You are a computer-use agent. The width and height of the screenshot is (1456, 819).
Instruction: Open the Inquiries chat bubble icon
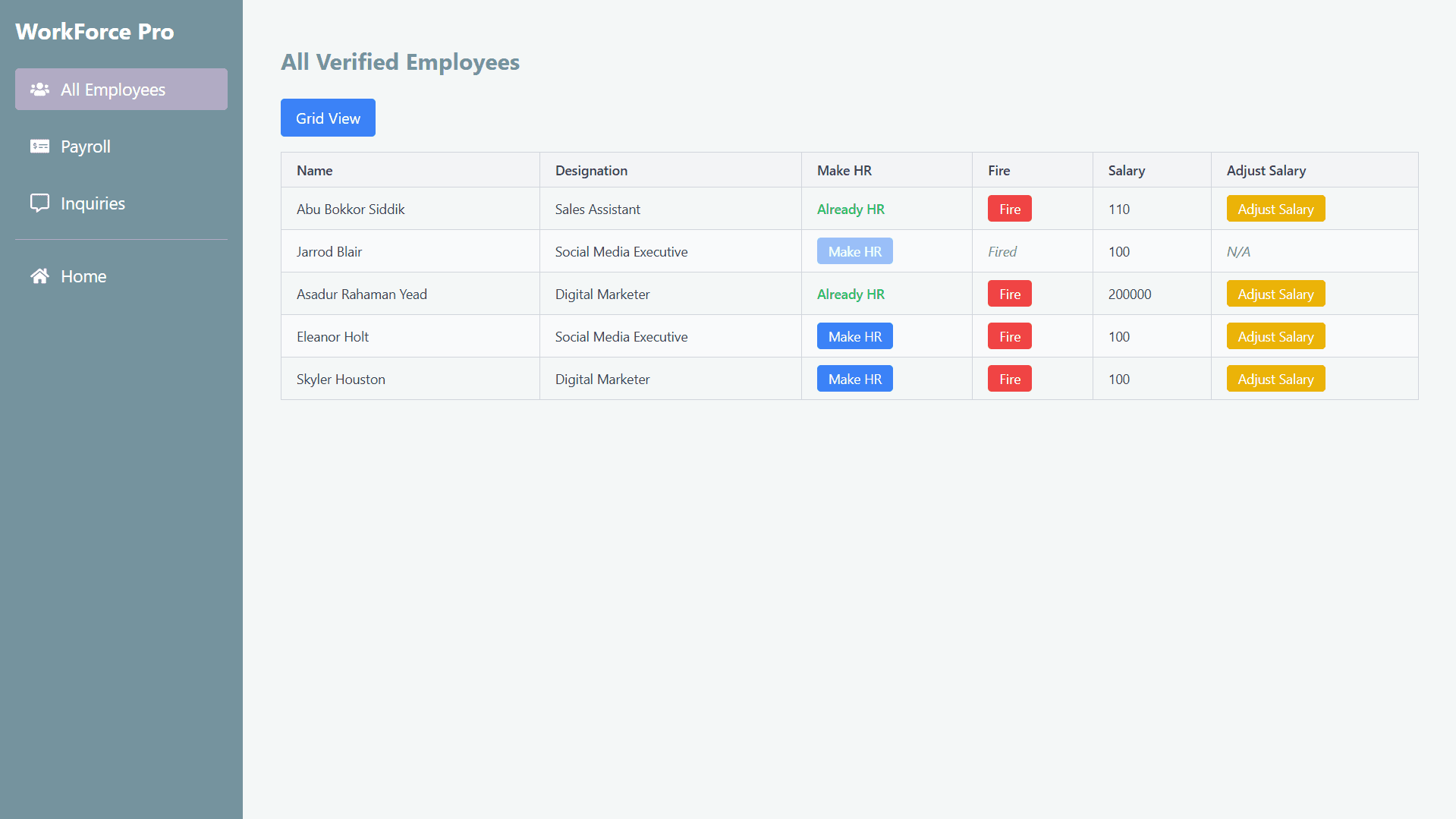[39, 203]
